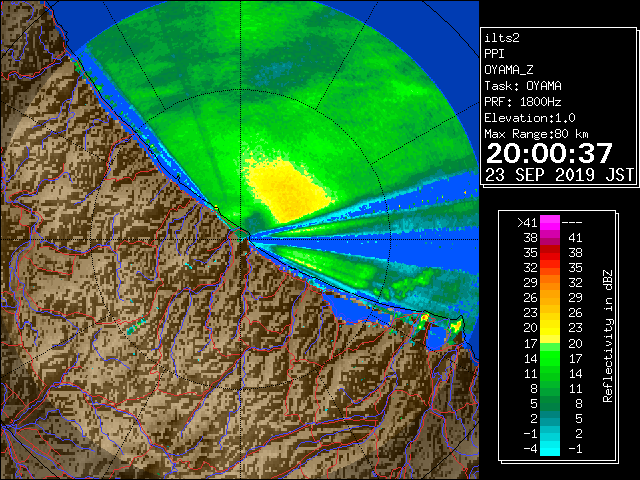
Task: Click the small orange-red echo near the eastern coast
Action: pos(424,317)
